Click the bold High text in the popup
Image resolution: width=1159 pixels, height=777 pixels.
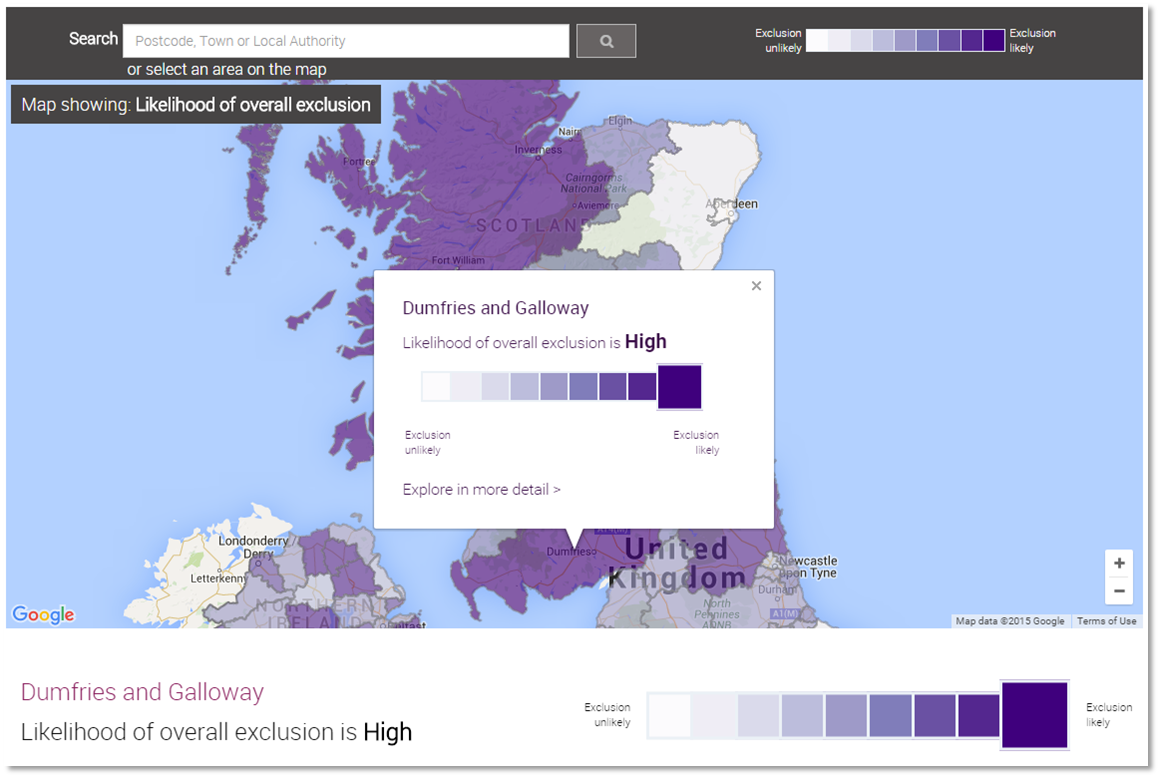pyautogui.click(x=645, y=342)
